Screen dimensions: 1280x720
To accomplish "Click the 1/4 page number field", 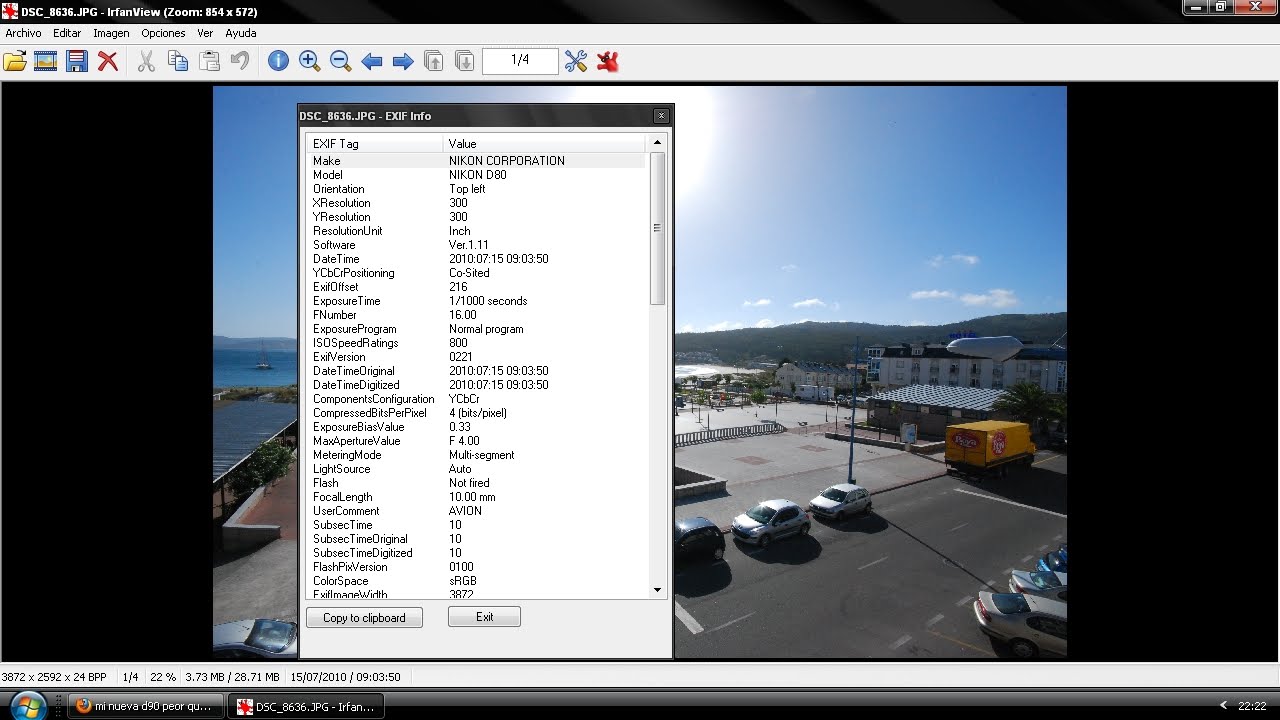I will 520,61.
